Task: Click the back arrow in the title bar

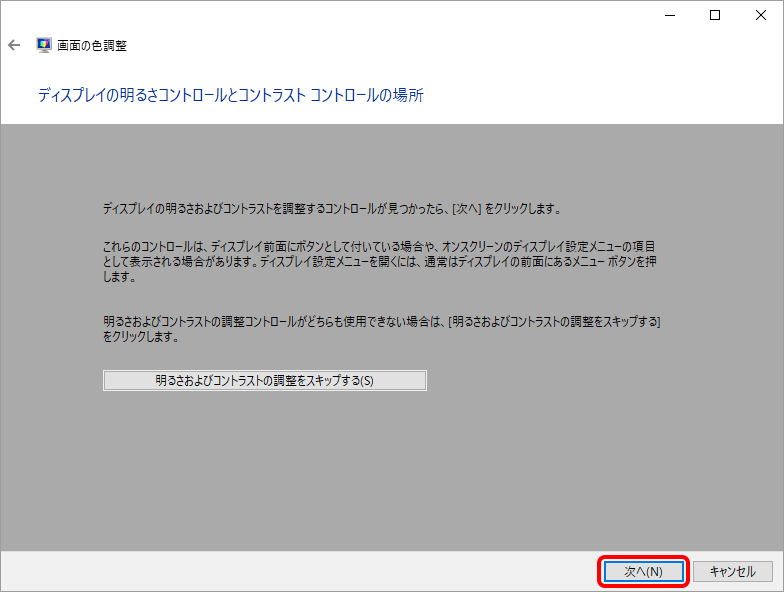Action: tap(14, 45)
